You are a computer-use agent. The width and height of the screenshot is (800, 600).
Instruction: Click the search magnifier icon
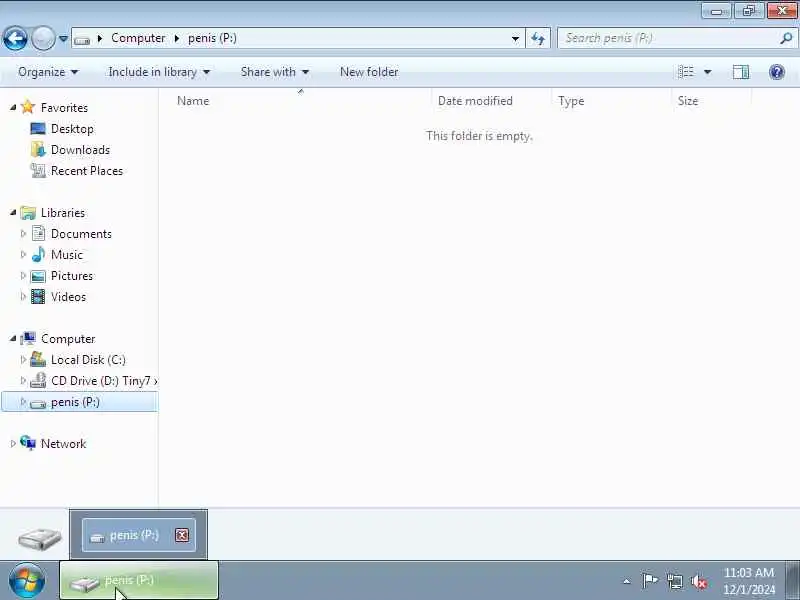point(786,38)
